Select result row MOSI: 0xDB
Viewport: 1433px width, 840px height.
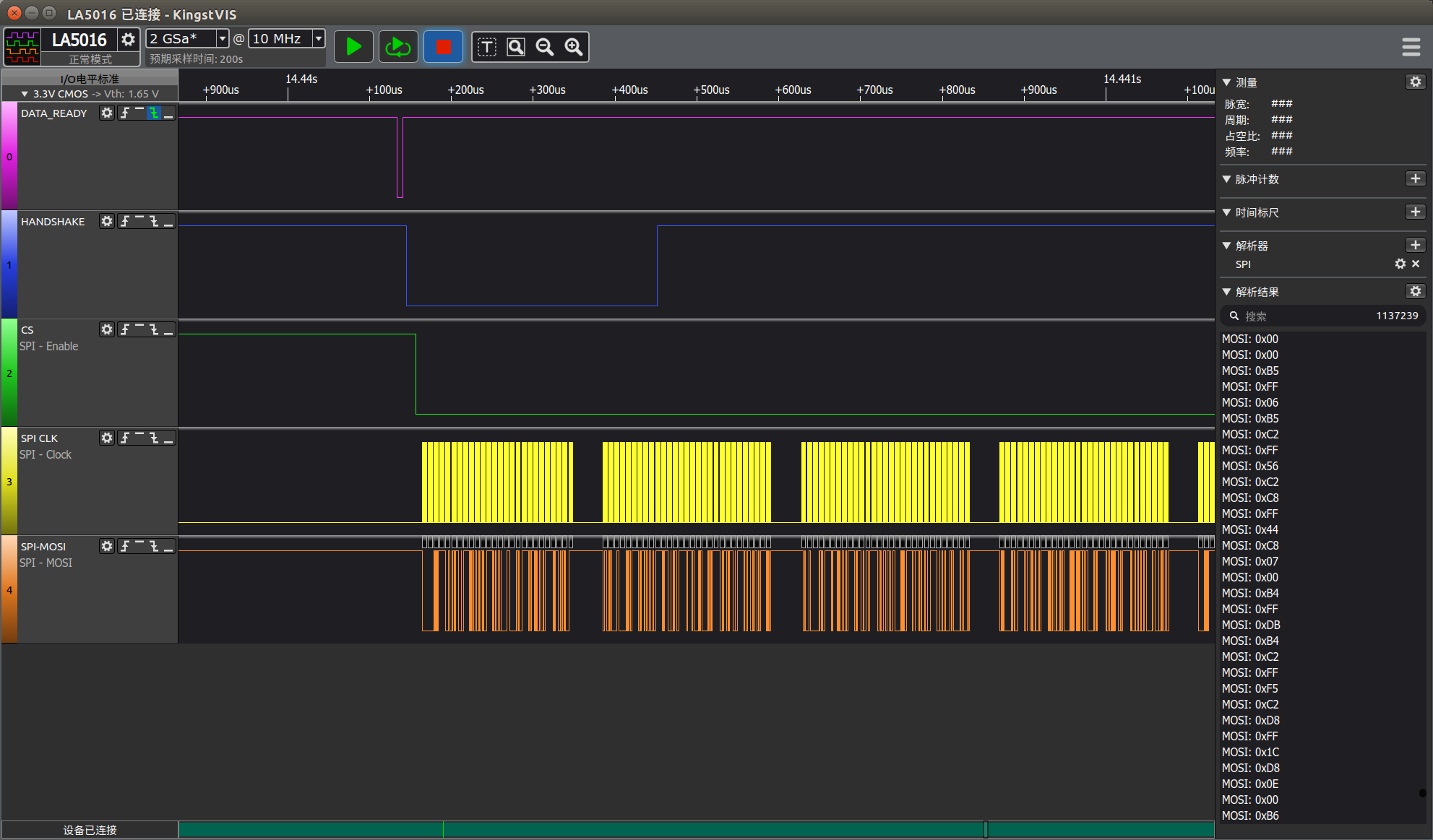(x=1251, y=625)
